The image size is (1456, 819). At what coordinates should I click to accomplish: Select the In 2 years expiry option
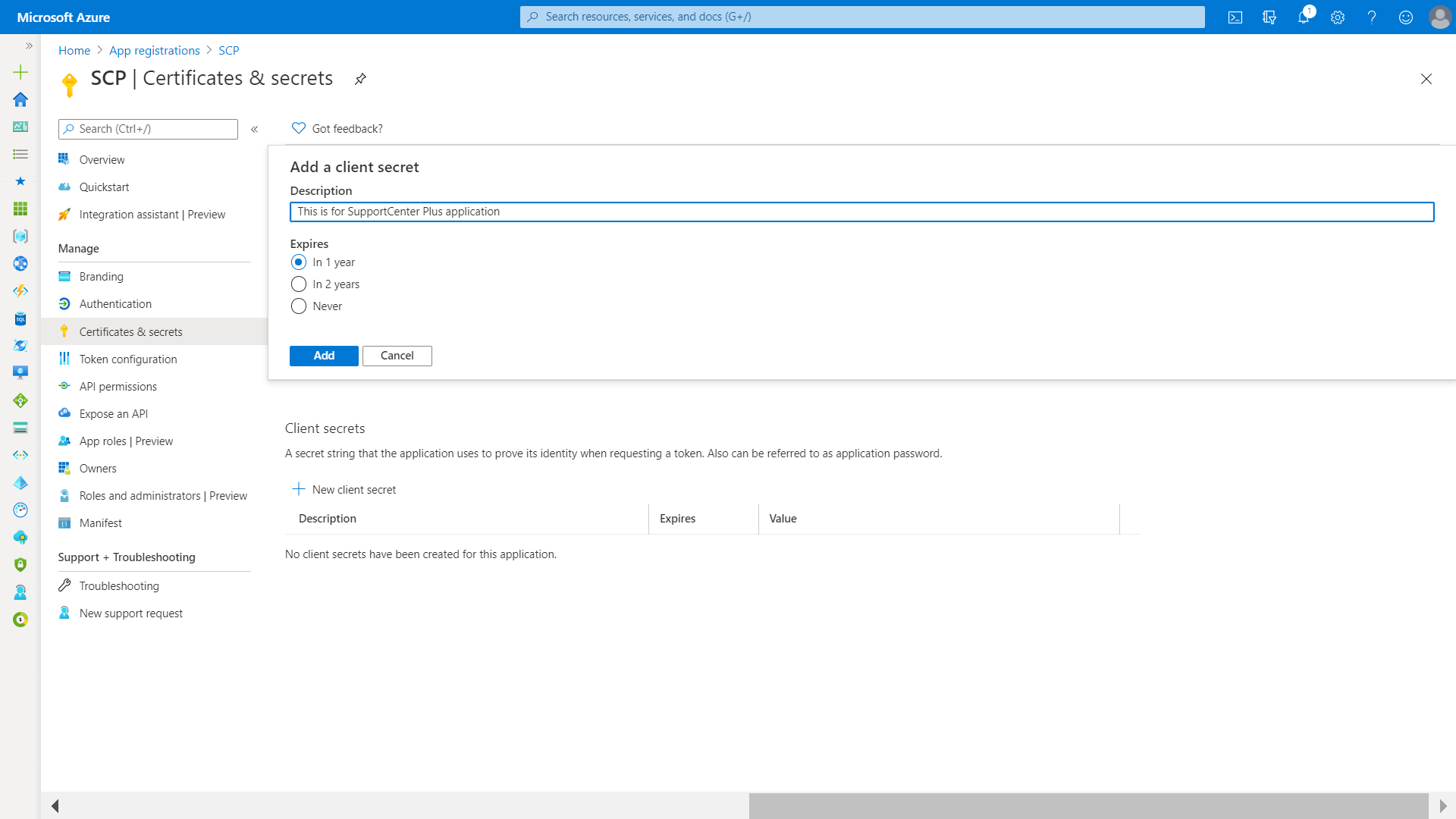[299, 284]
